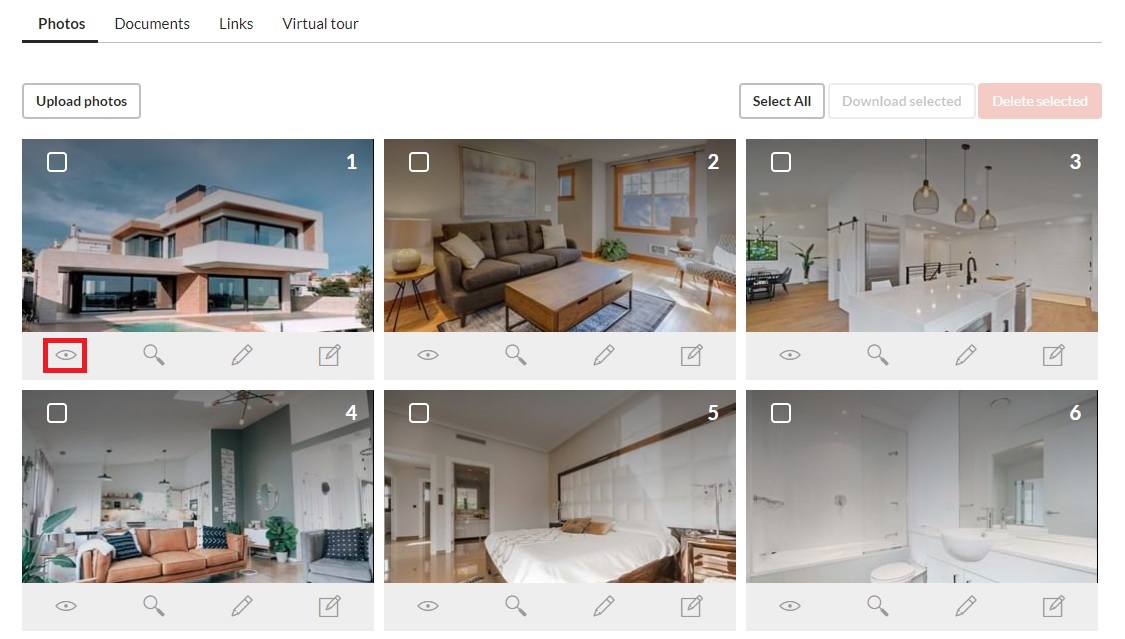Click the square edit-note icon under photo 6
Viewport: 1125px width, 639px height.
click(1053, 606)
